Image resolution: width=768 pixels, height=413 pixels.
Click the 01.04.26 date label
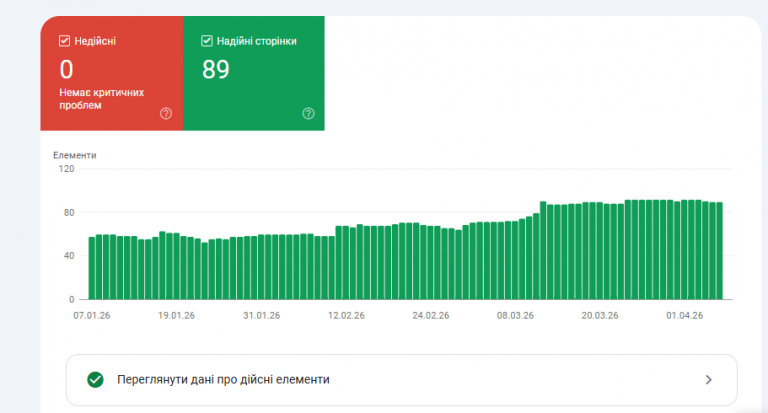point(685,316)
